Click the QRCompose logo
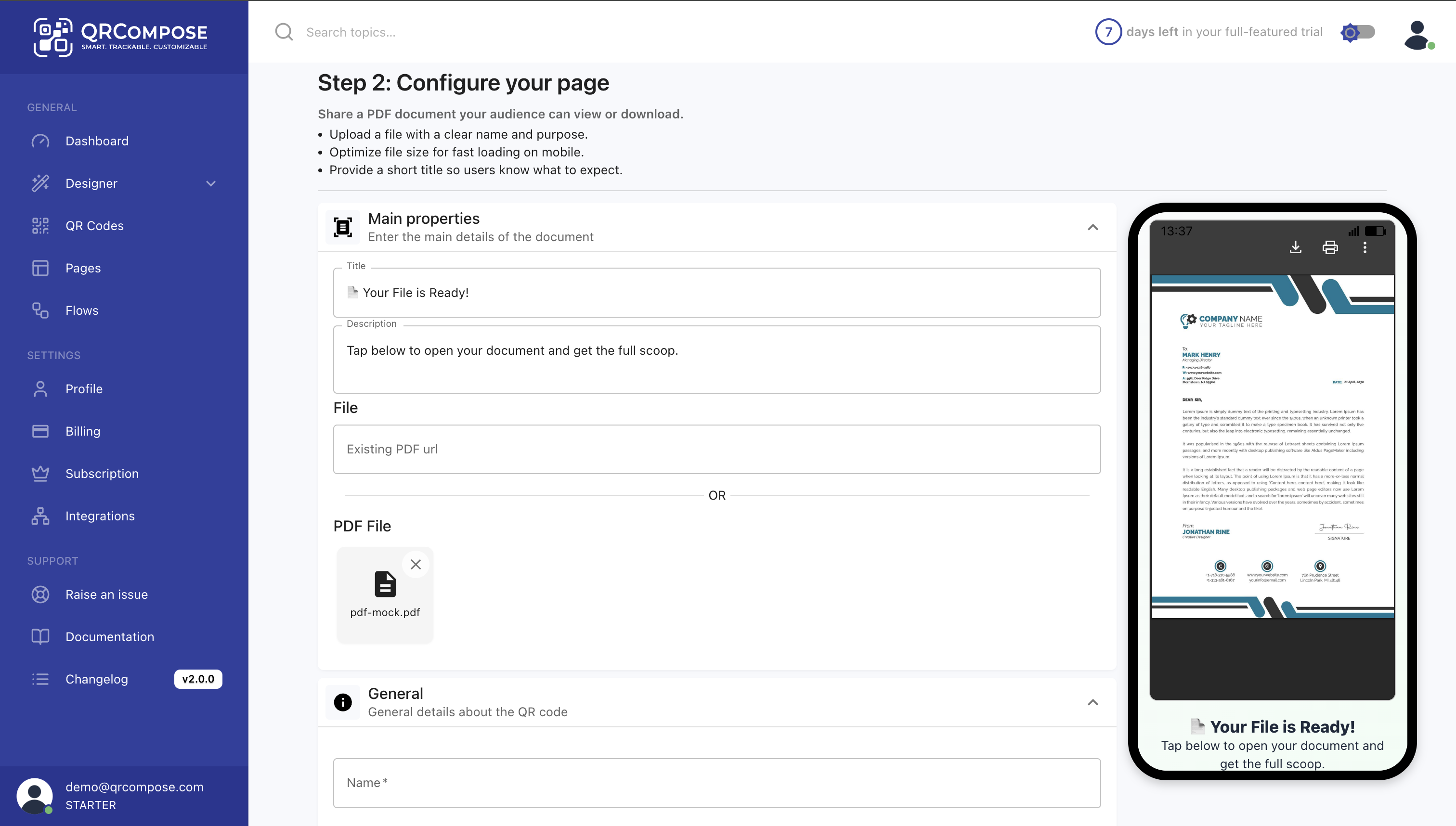Image resolution: width=1456 pixels, height=826 pixels. [121, 36]
